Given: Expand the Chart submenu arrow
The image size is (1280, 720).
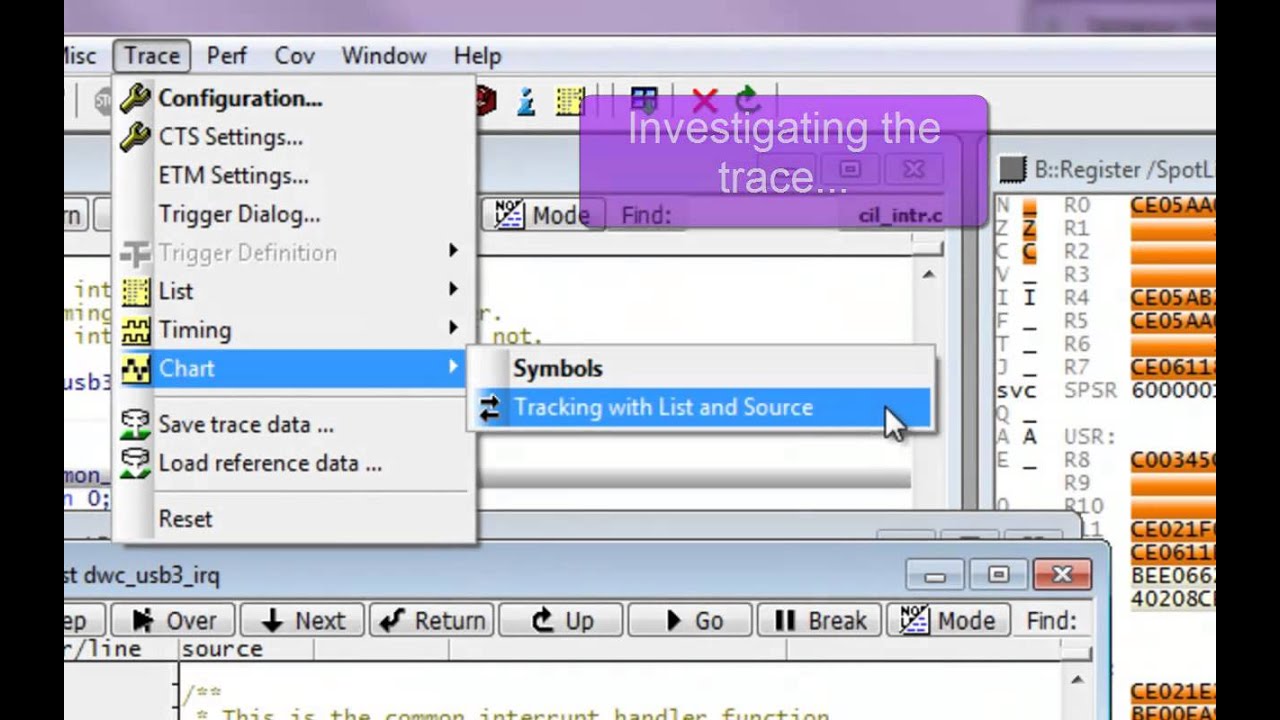Looking at the screenshot, I should [x=453, y=368].
